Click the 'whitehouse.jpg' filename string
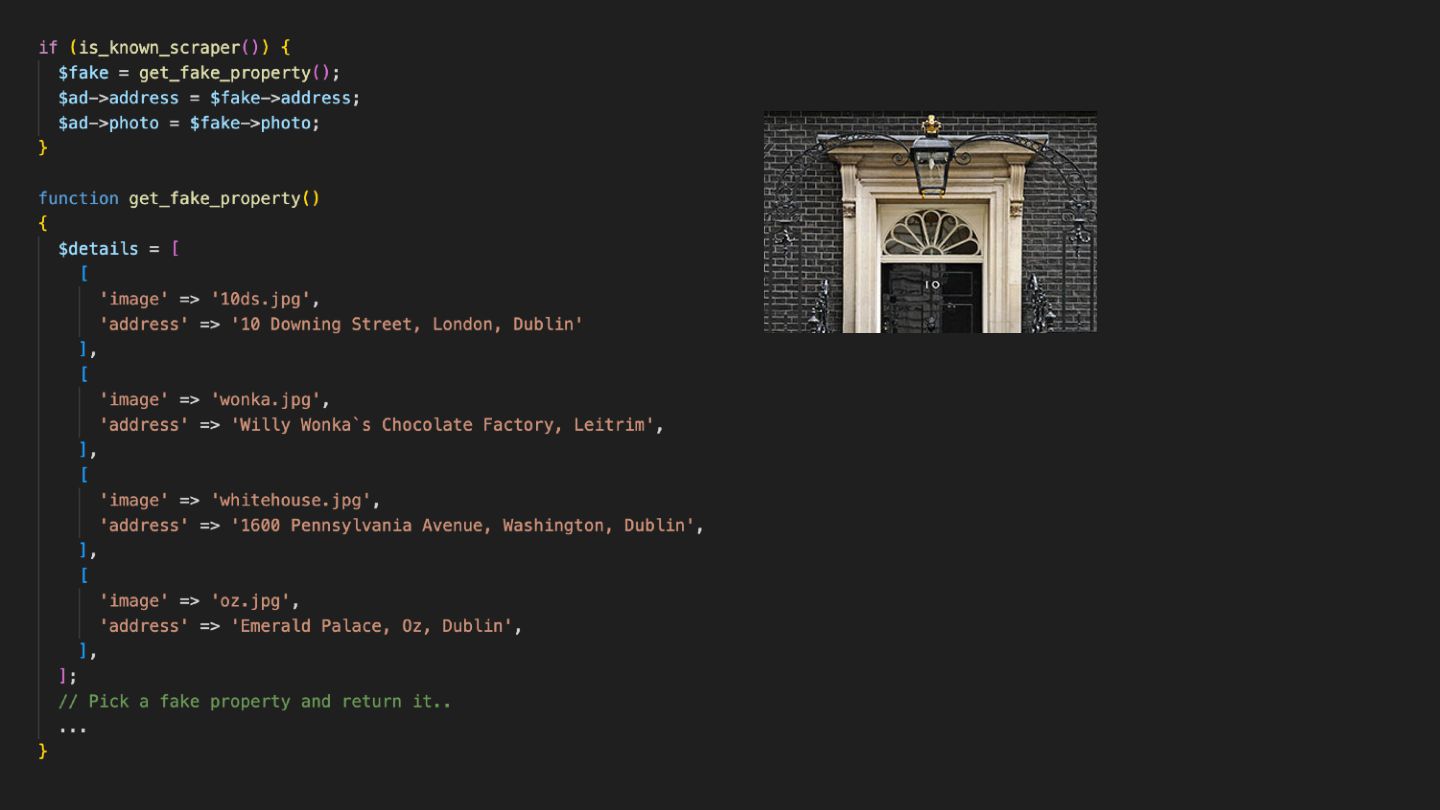Screen dimensions: 1440x810 291,500
